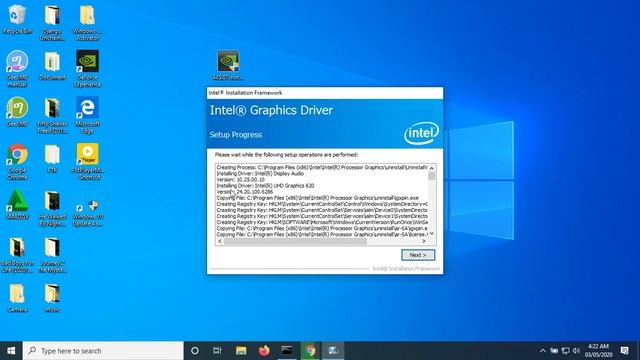Viewport: 640px width, 360px height.
Task: Show hidden system tray icons
Action: (x=542, y=351)
